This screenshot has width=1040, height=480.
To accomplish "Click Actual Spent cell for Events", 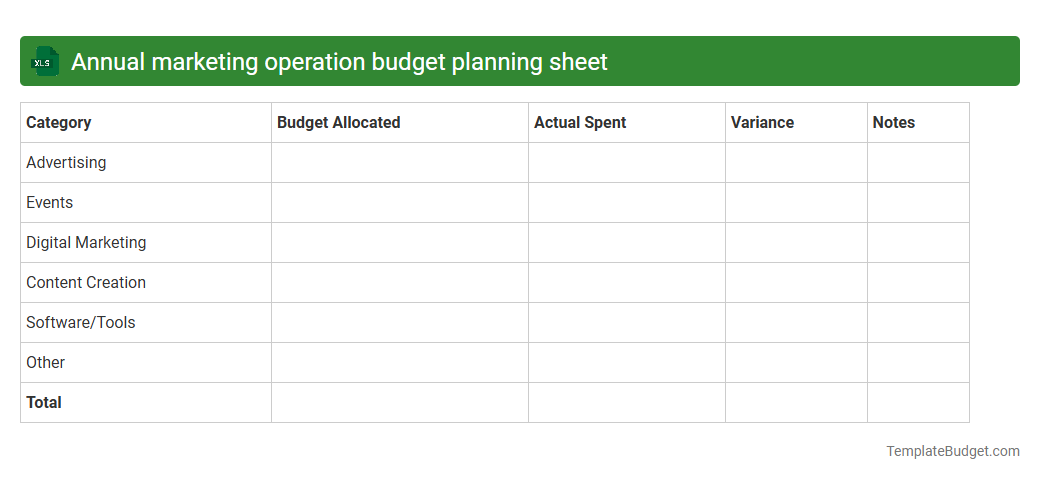I will 627,202.
